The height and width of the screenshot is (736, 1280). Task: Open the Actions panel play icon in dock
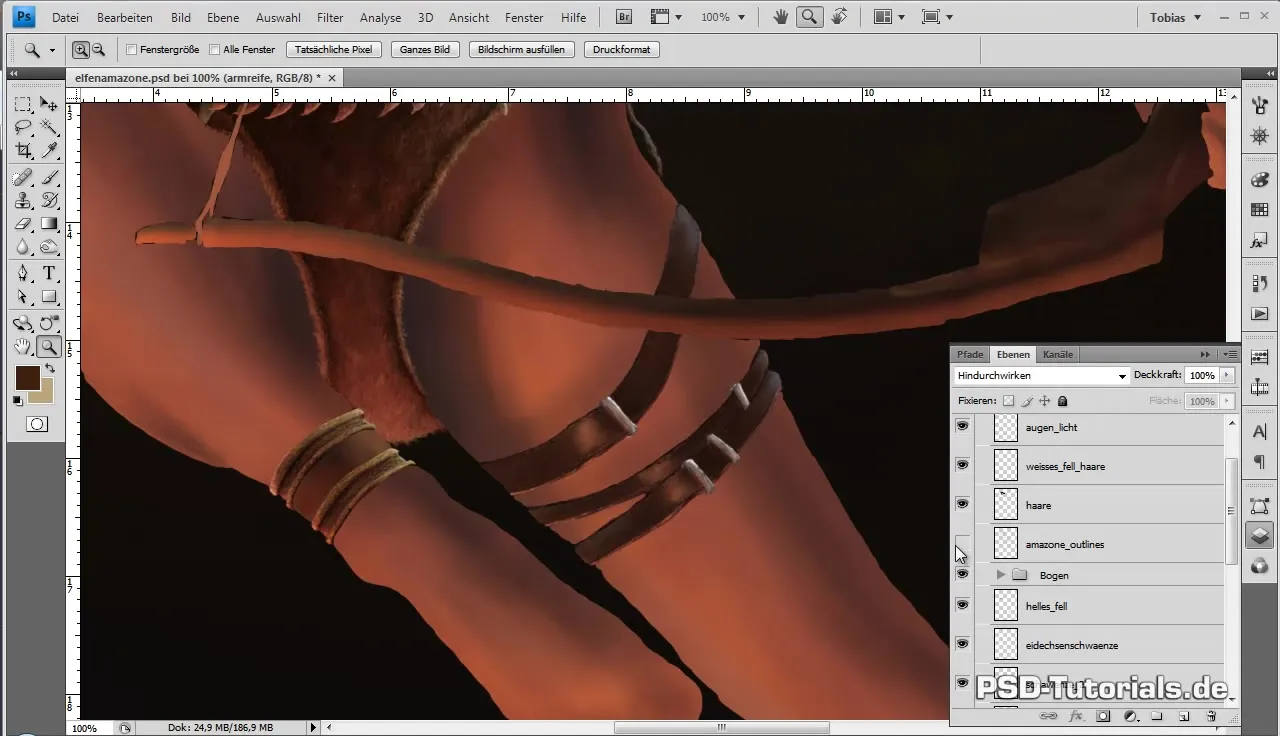coord(1260,314)
